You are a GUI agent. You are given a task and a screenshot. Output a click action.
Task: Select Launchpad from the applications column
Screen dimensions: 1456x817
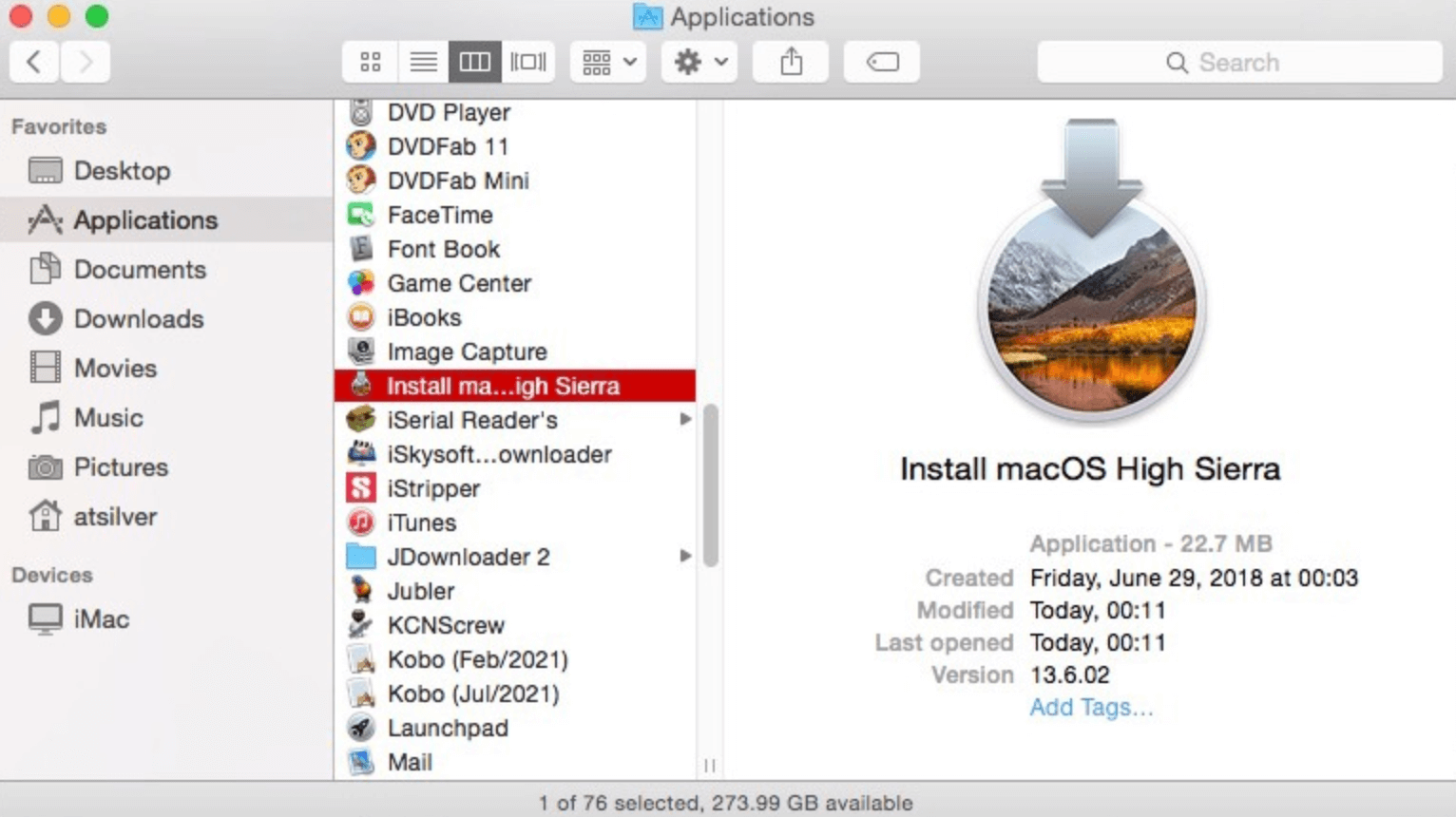tap(448, 728)
